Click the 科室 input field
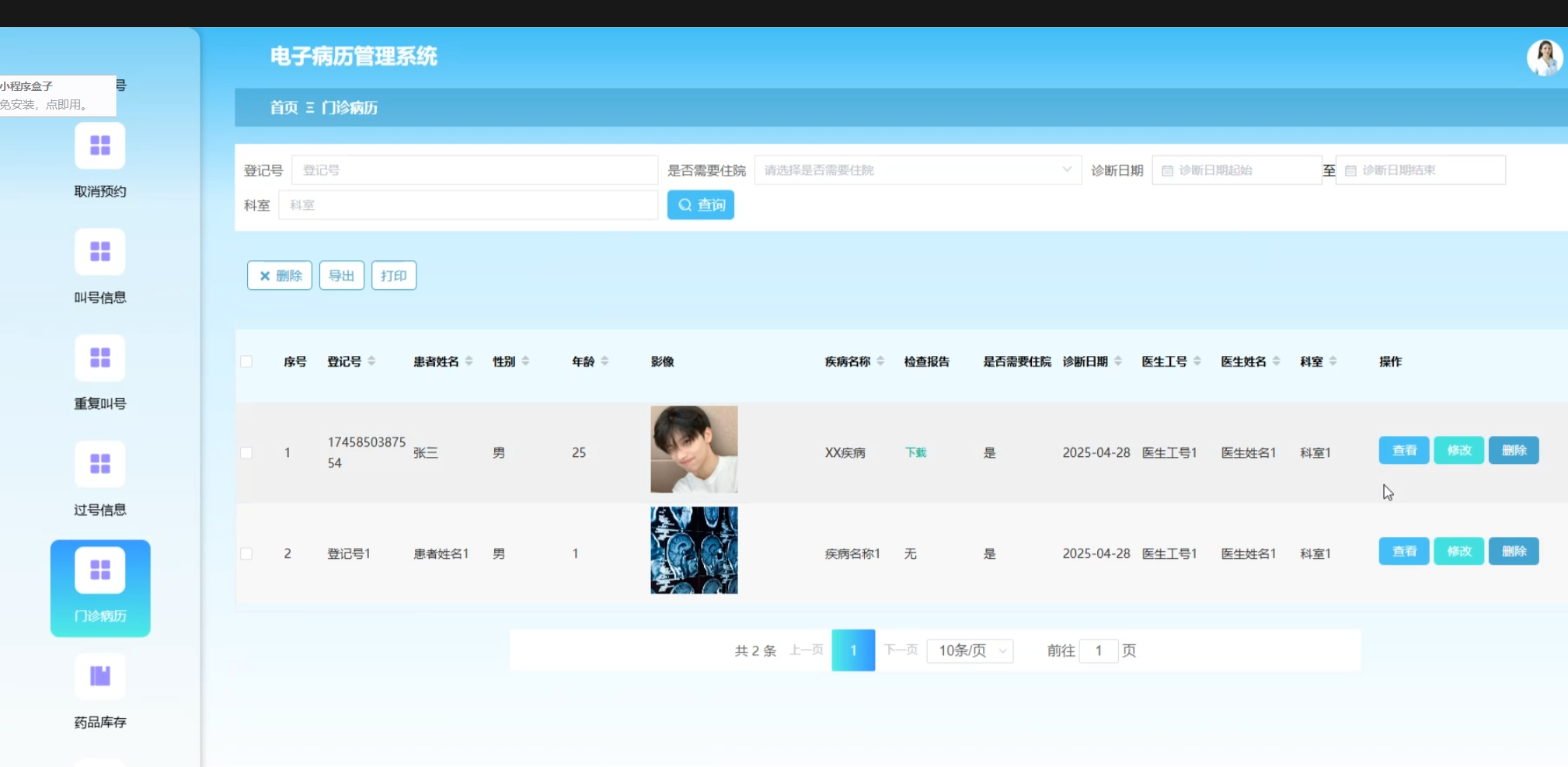 [468, 205]
